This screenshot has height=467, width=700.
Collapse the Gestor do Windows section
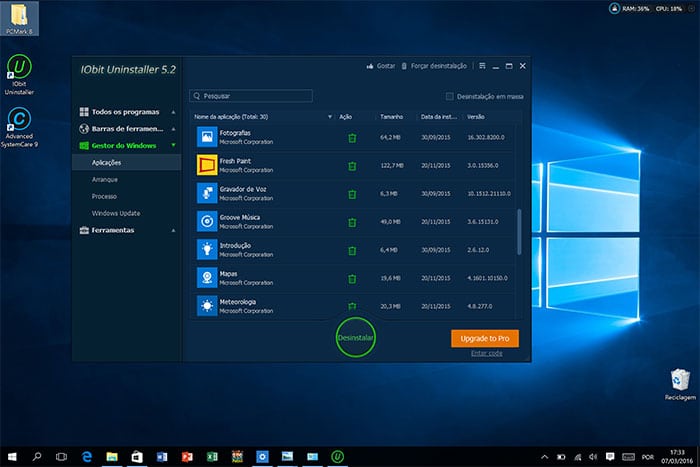[173, 146]
